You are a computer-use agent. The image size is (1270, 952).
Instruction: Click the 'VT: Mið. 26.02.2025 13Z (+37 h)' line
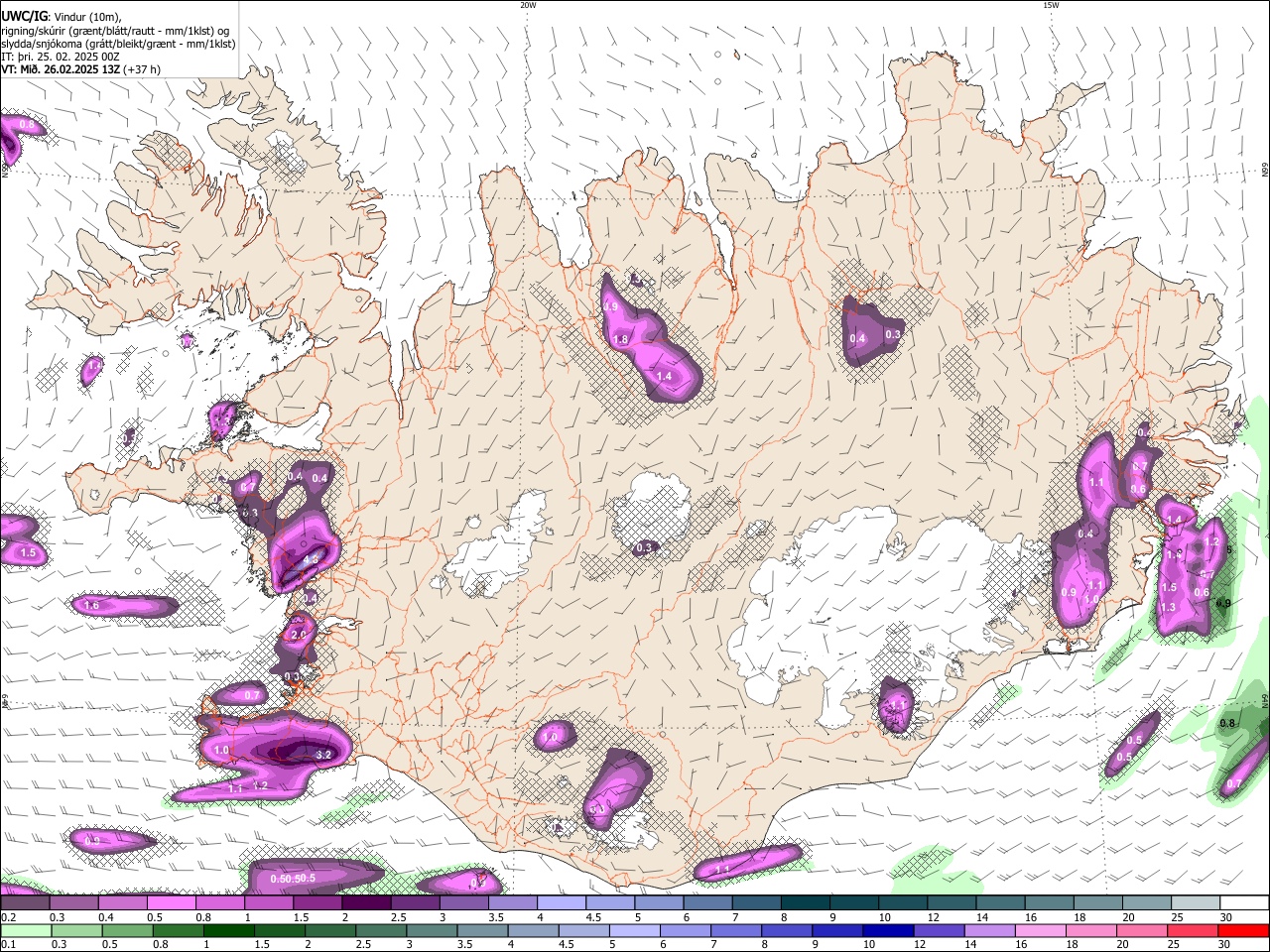coord(81,70)
